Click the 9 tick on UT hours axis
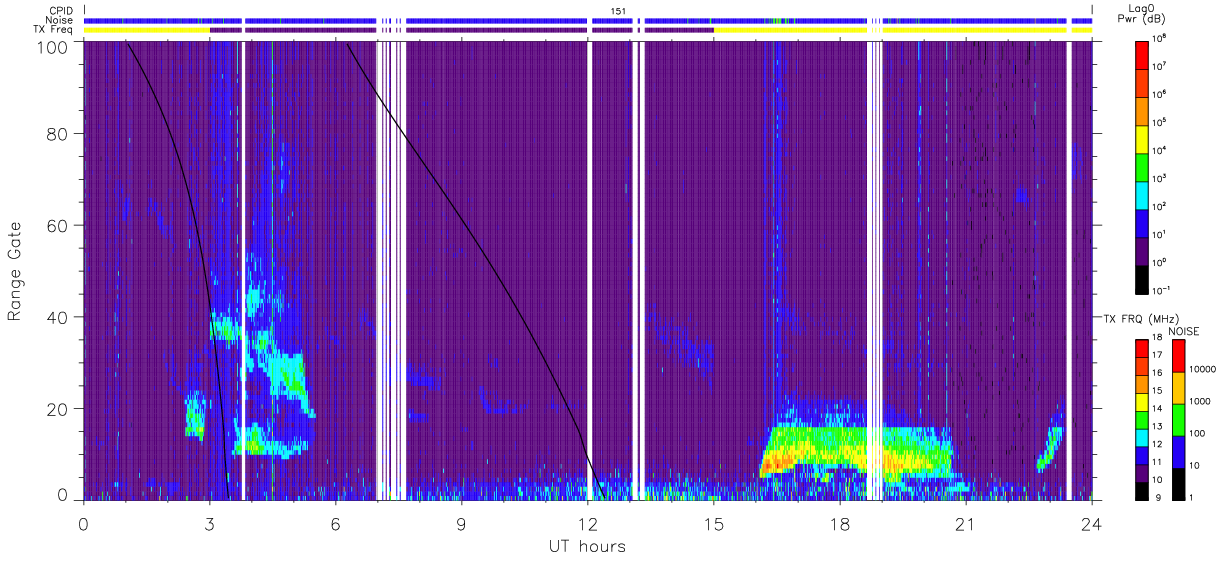The width and height of the screenshot is (1228, 567). click(461, 523)
